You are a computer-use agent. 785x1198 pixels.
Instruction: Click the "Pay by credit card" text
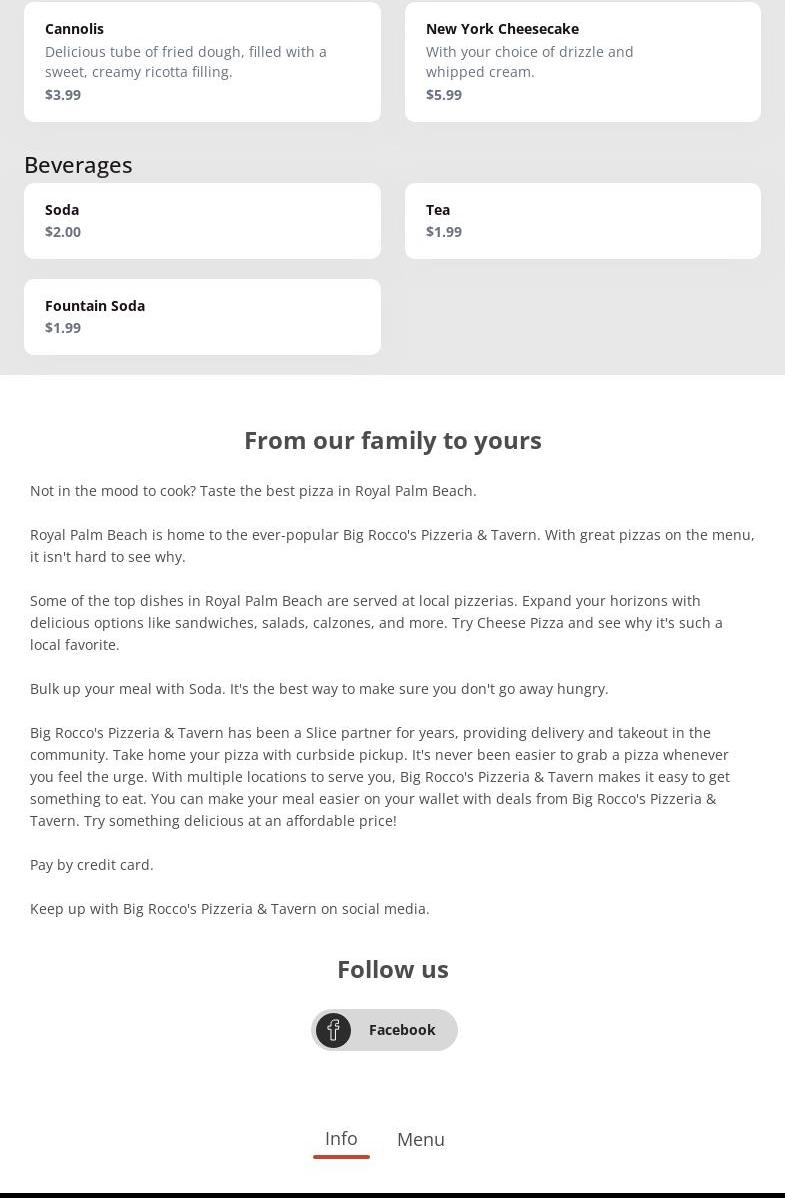coord(92,865)
